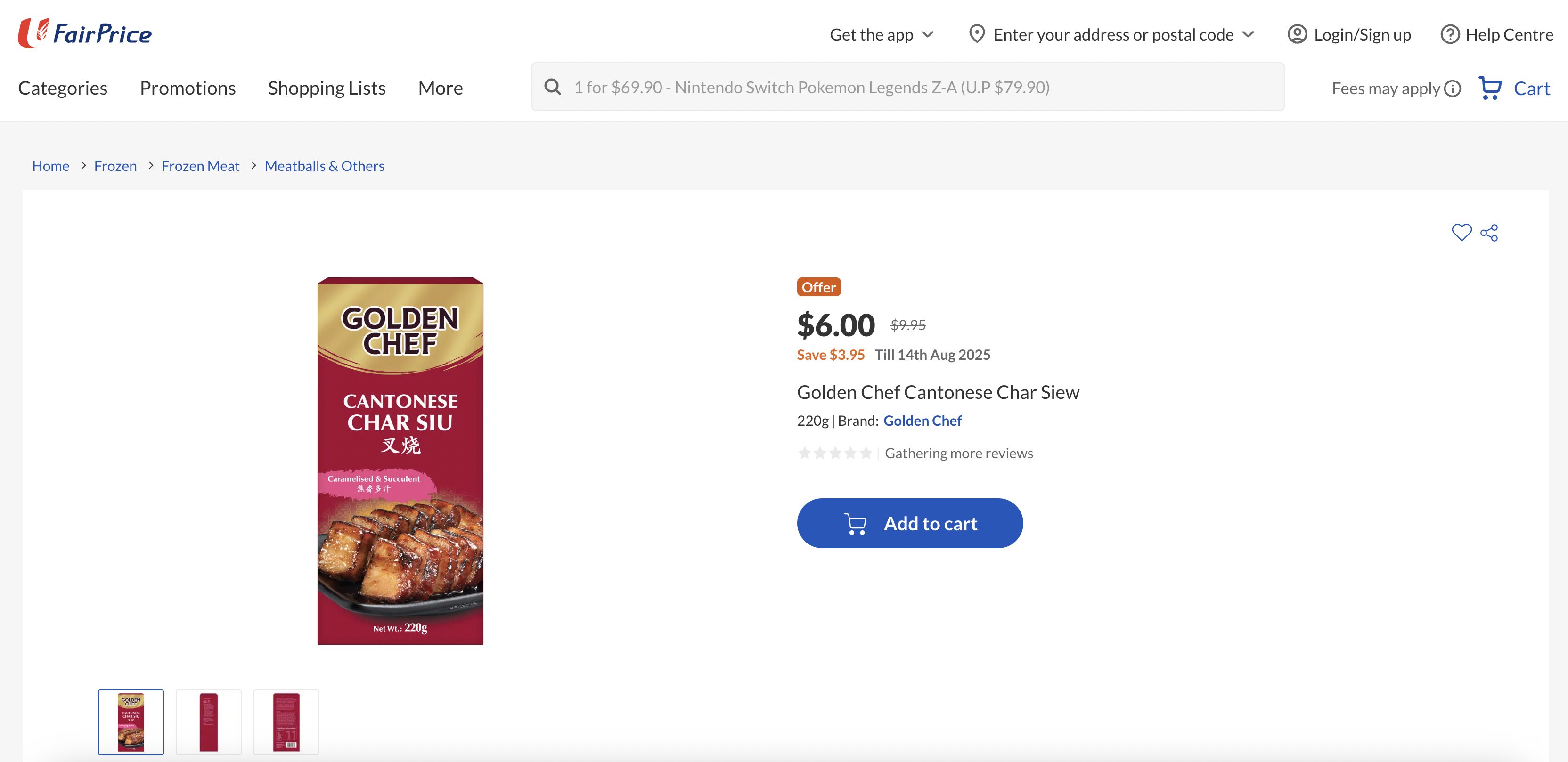Screen dimensions: 1568x762
Task: Open the More menu
Action: click(x=440, y=88)
